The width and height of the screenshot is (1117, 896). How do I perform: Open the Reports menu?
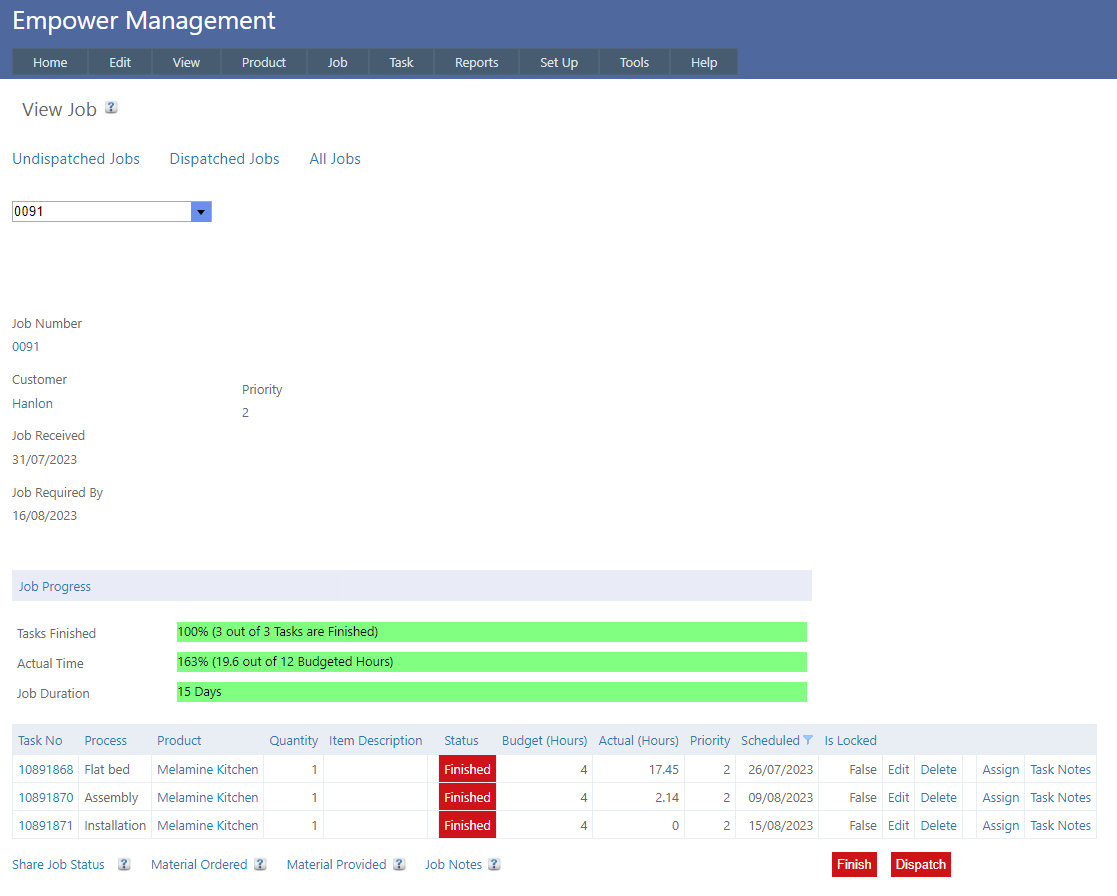point(476,62)
